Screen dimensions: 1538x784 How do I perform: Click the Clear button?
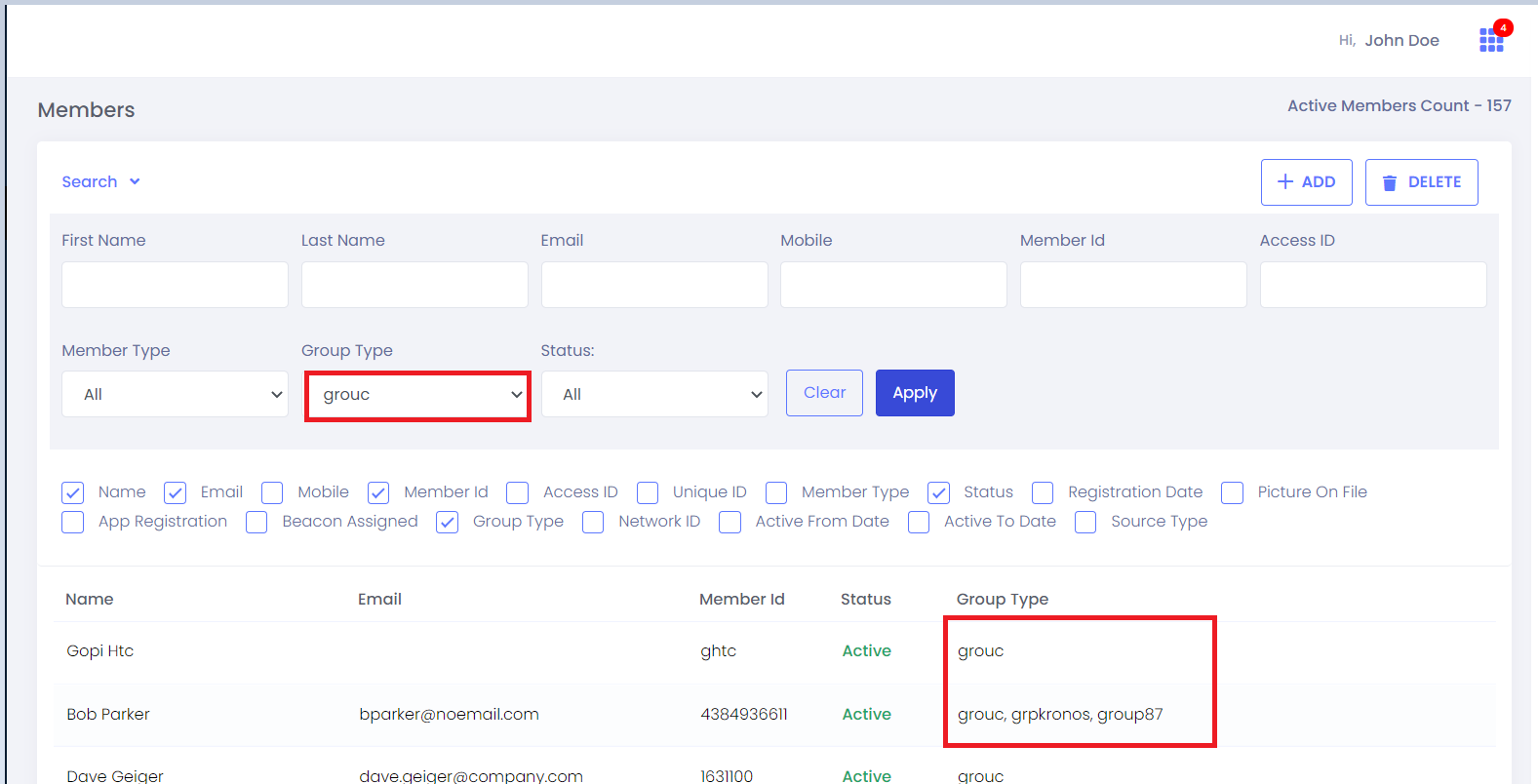click(x=824, y=393)
